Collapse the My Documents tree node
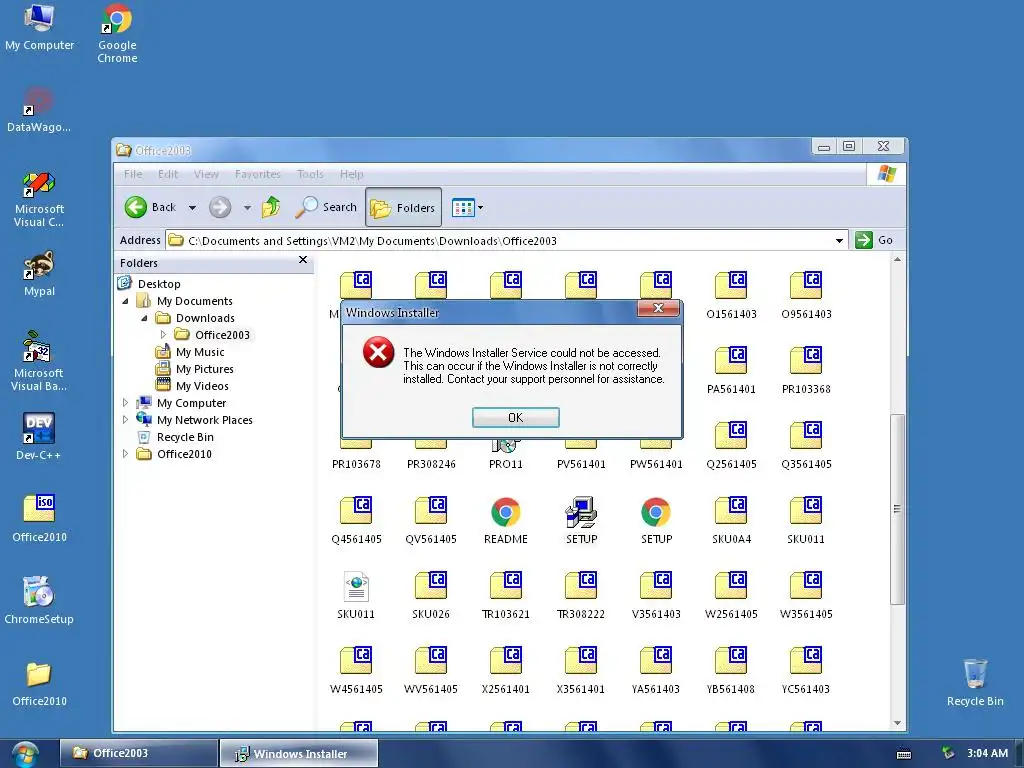 [x=125, y=301]
